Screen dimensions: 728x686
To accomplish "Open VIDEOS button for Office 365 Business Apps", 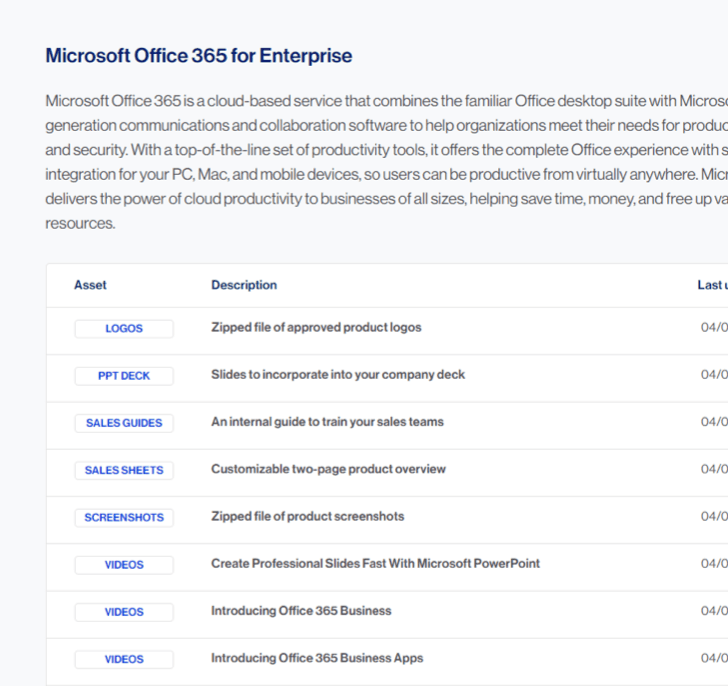I will click(124, 660).
